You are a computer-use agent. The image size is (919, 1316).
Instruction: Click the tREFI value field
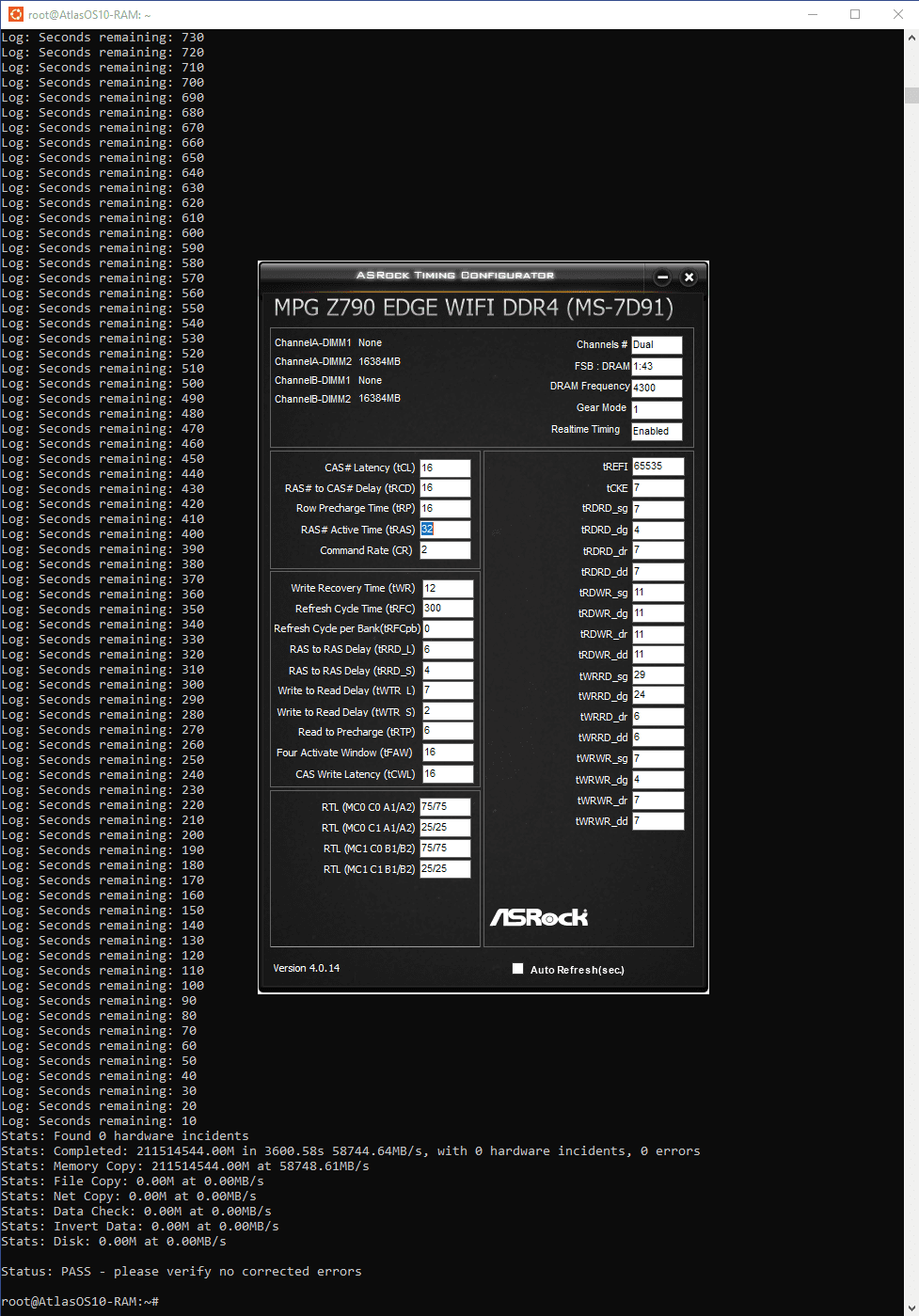tap(658, 467)
